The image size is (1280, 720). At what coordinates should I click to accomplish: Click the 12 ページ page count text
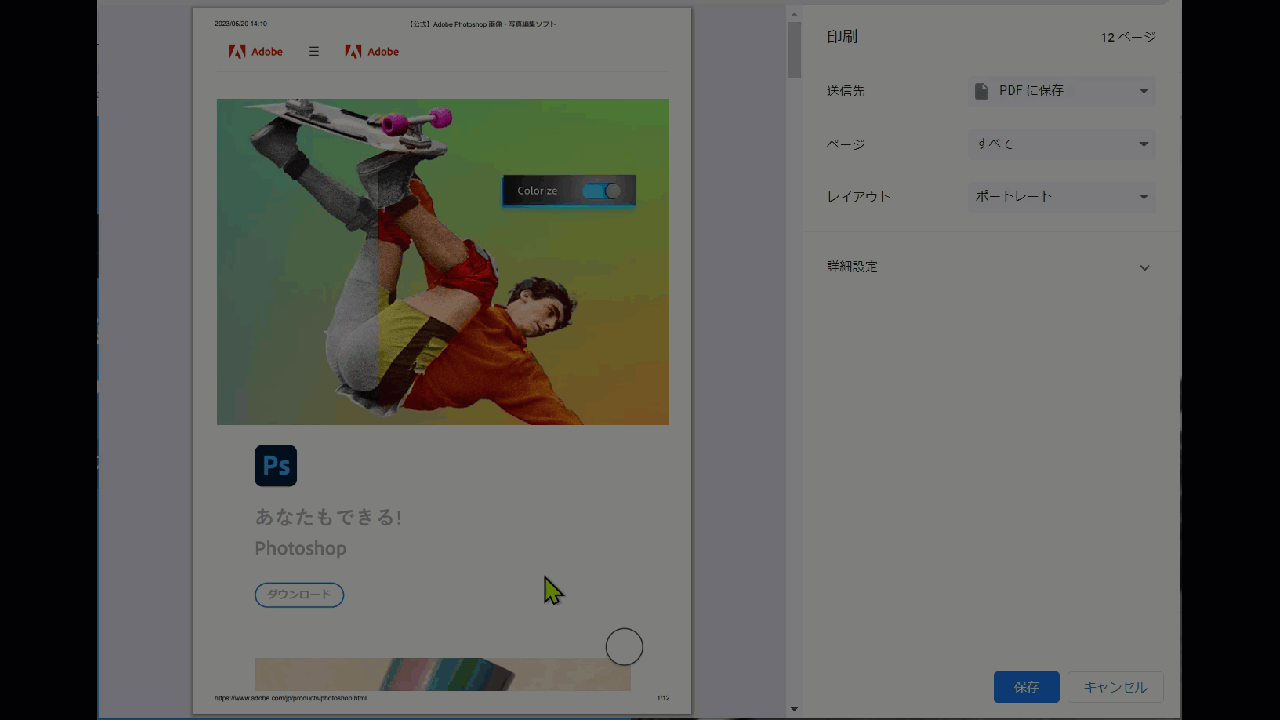(x=1128, y=37)
